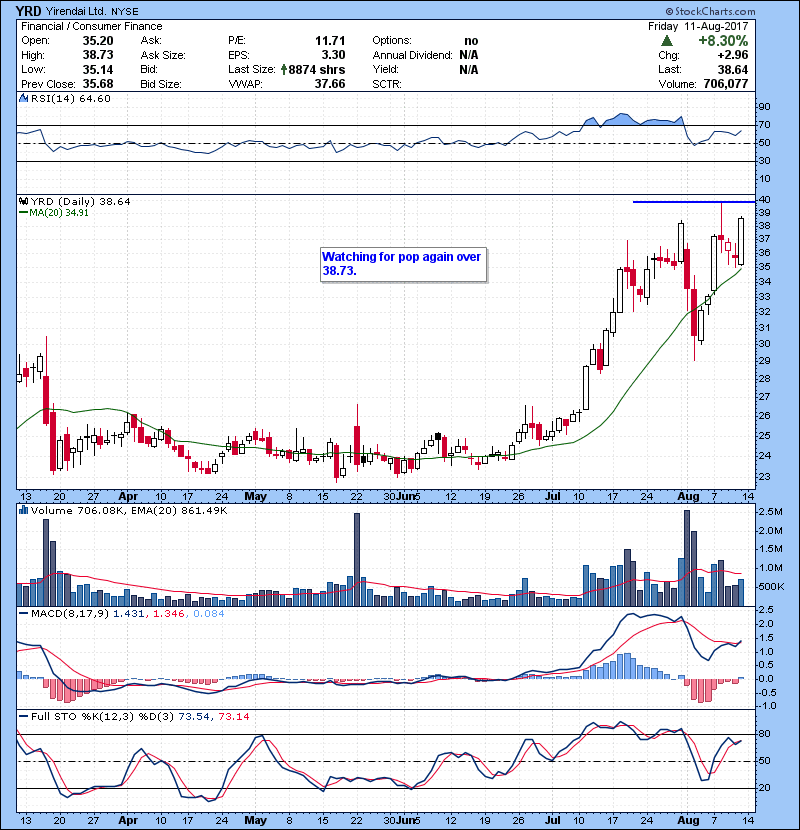The image size is (800, 830).
Task: Click the RSI(14) indicator icon
Action: [x=23, y=98]
